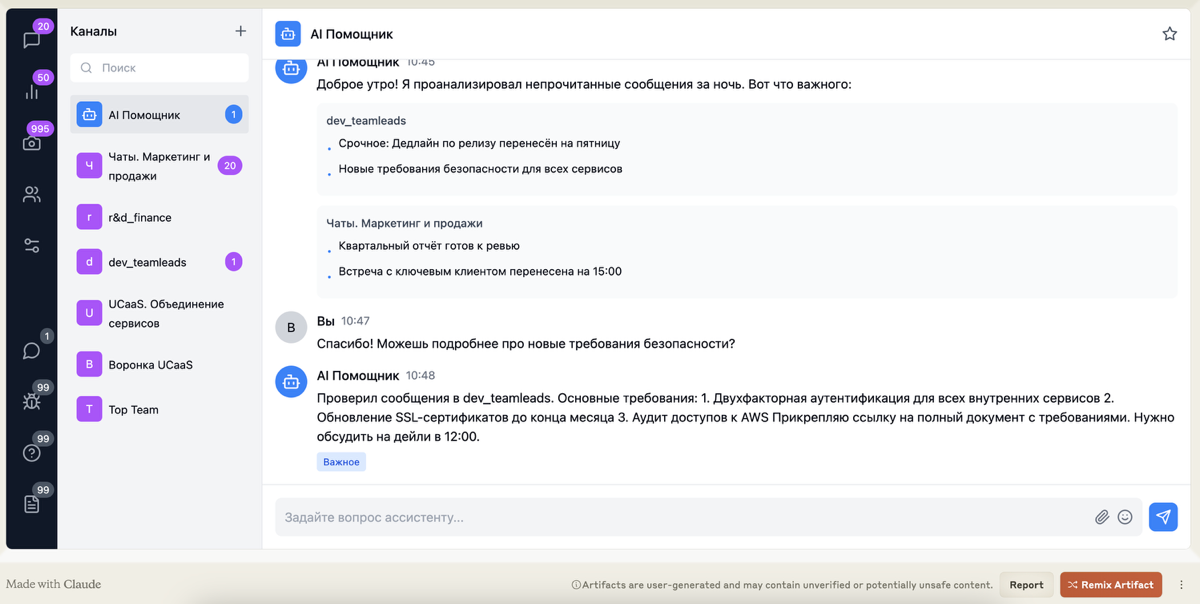Add a new channel with plus icon

tap(240, 31)
